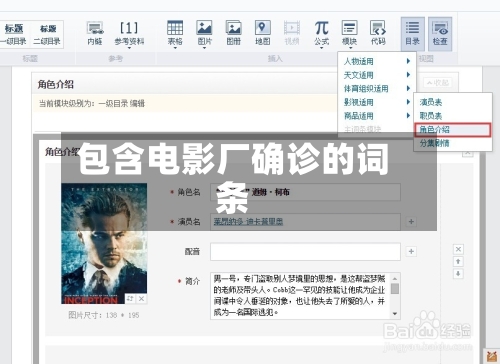
Task: Apply the 一级目录 heading style
Action: (13, 34)
